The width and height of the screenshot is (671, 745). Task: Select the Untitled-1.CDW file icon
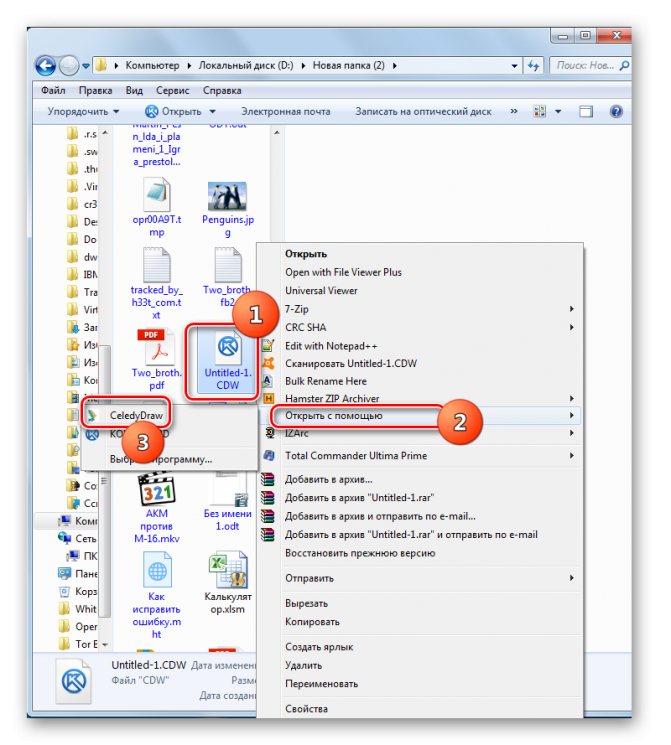click(x=228, y=347)
